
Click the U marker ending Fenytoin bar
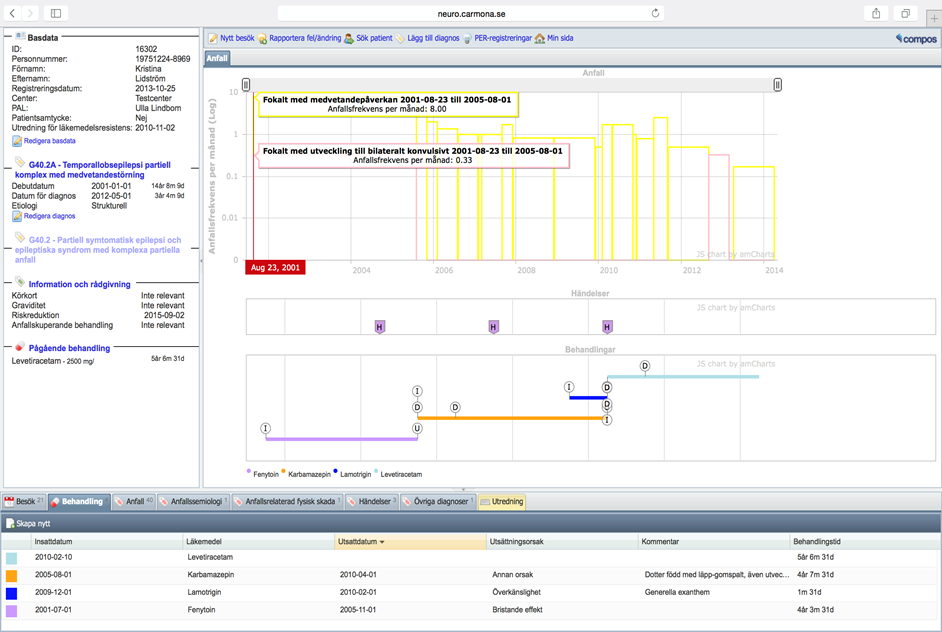[x=417, y=428]
